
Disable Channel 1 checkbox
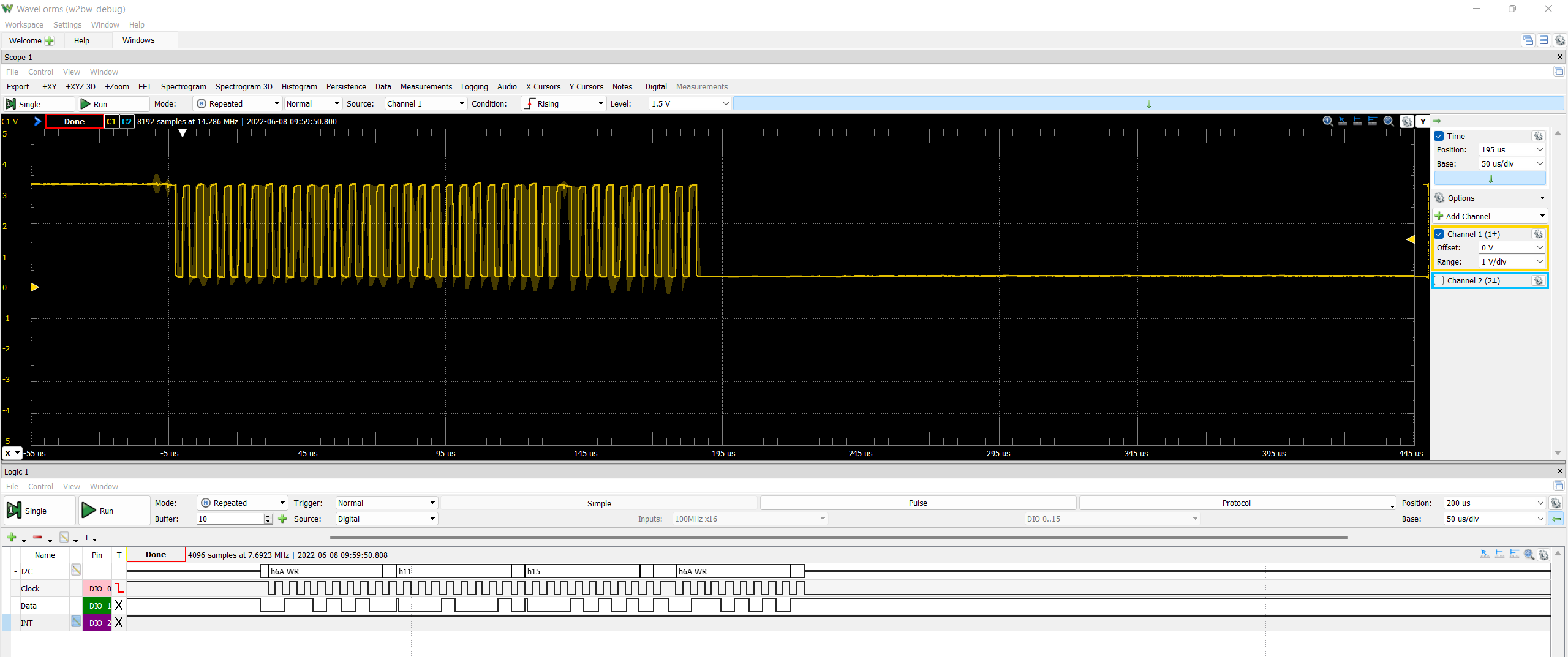[1439, 234]
